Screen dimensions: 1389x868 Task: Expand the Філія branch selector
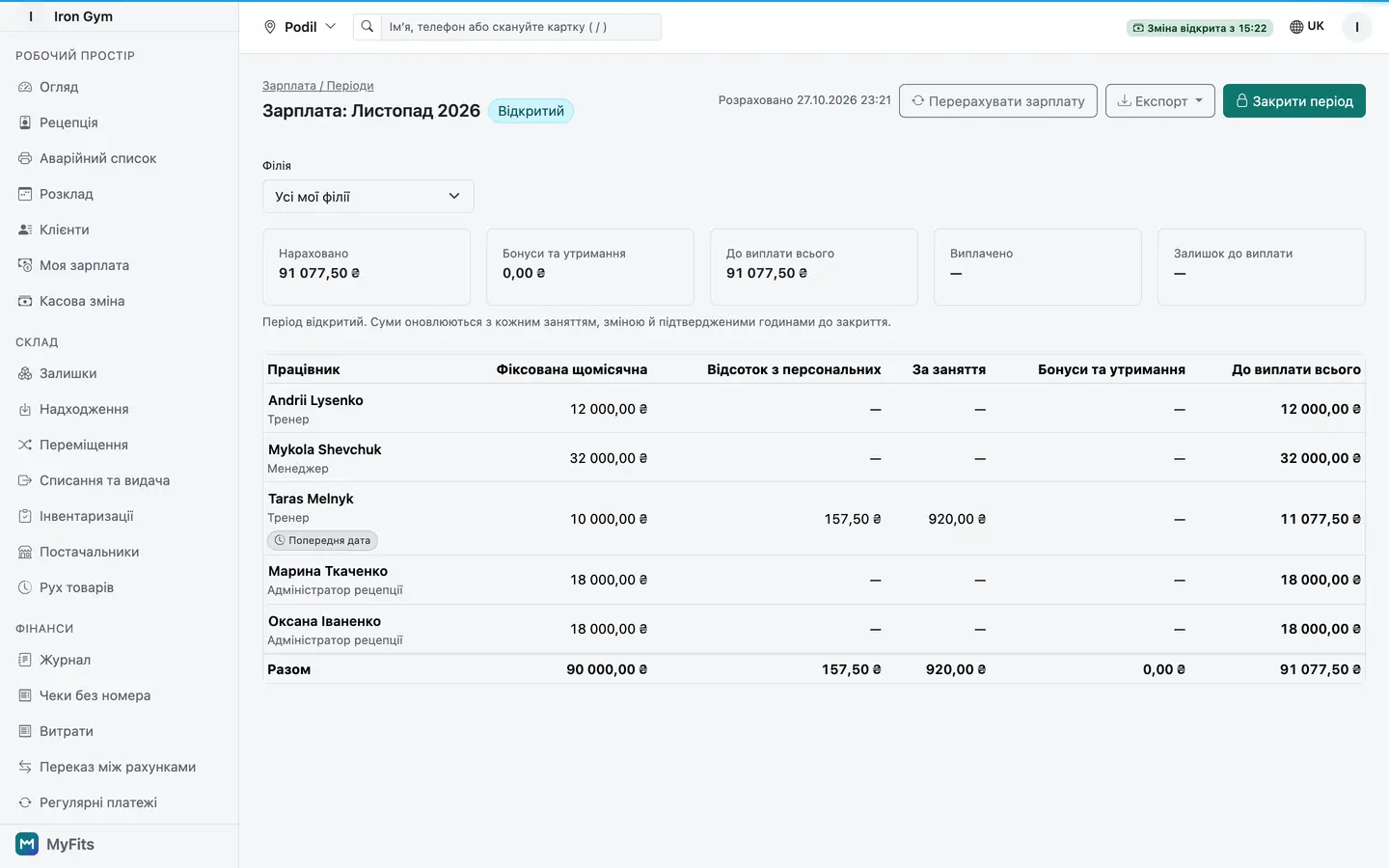pos(368,197)
